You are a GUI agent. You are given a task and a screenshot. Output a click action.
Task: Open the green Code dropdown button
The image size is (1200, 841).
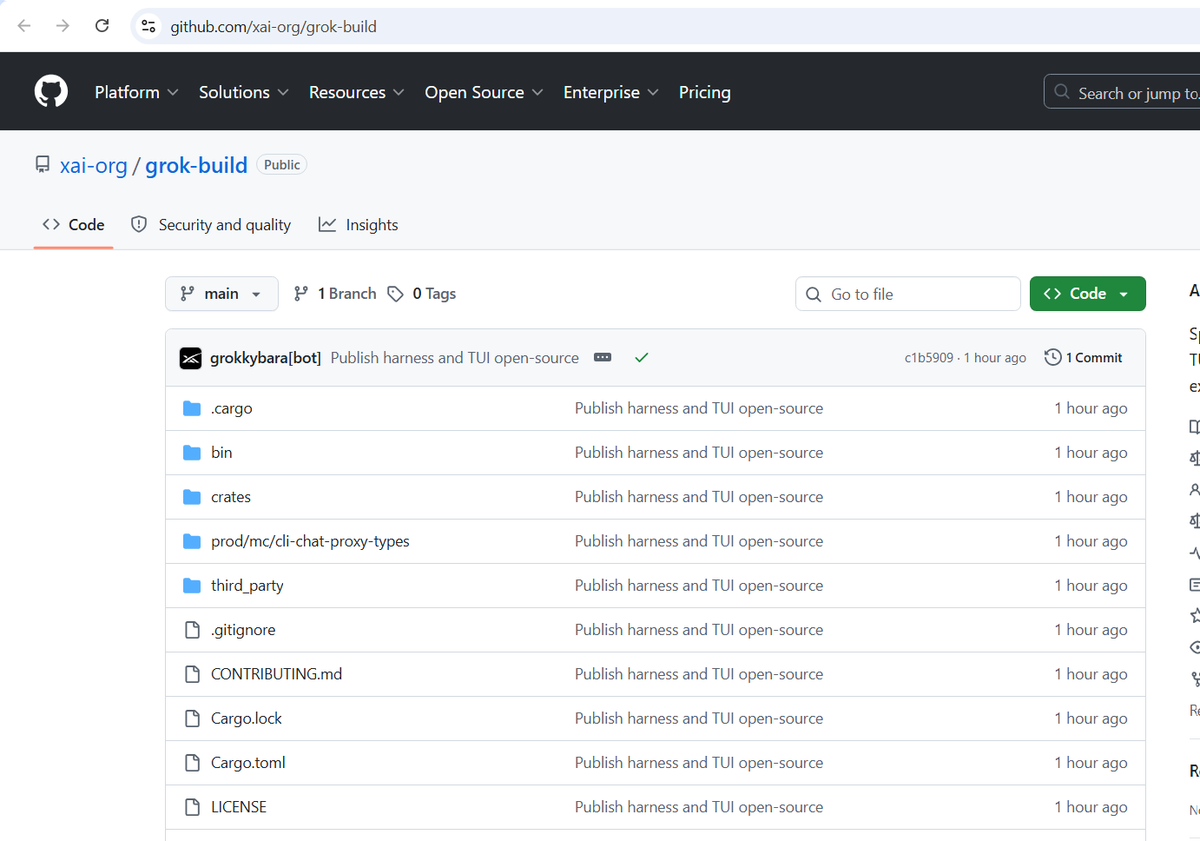pos(1088,294)
